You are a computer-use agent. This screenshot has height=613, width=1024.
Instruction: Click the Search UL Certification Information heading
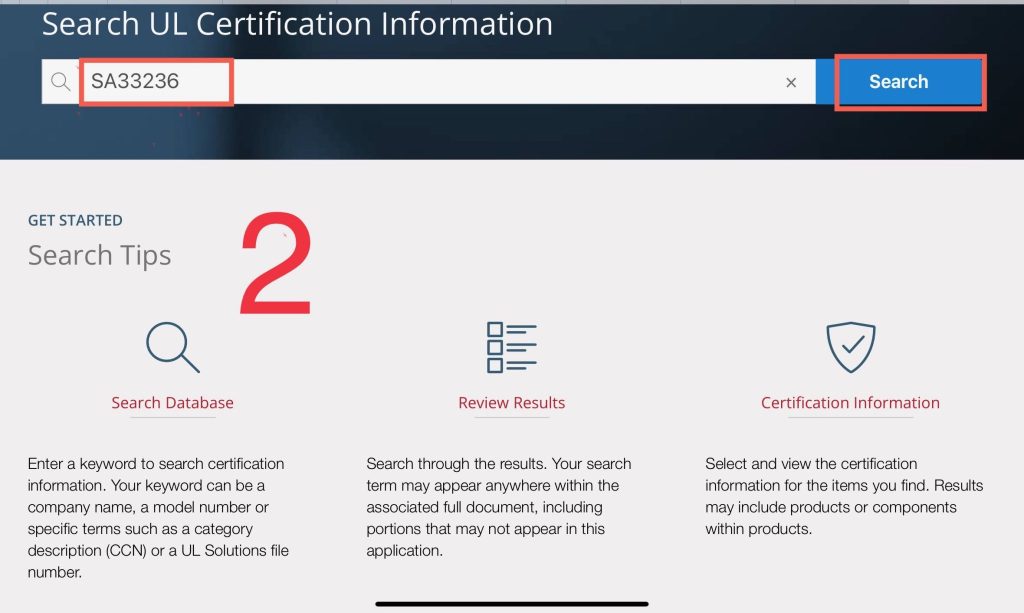pos(297,24)
